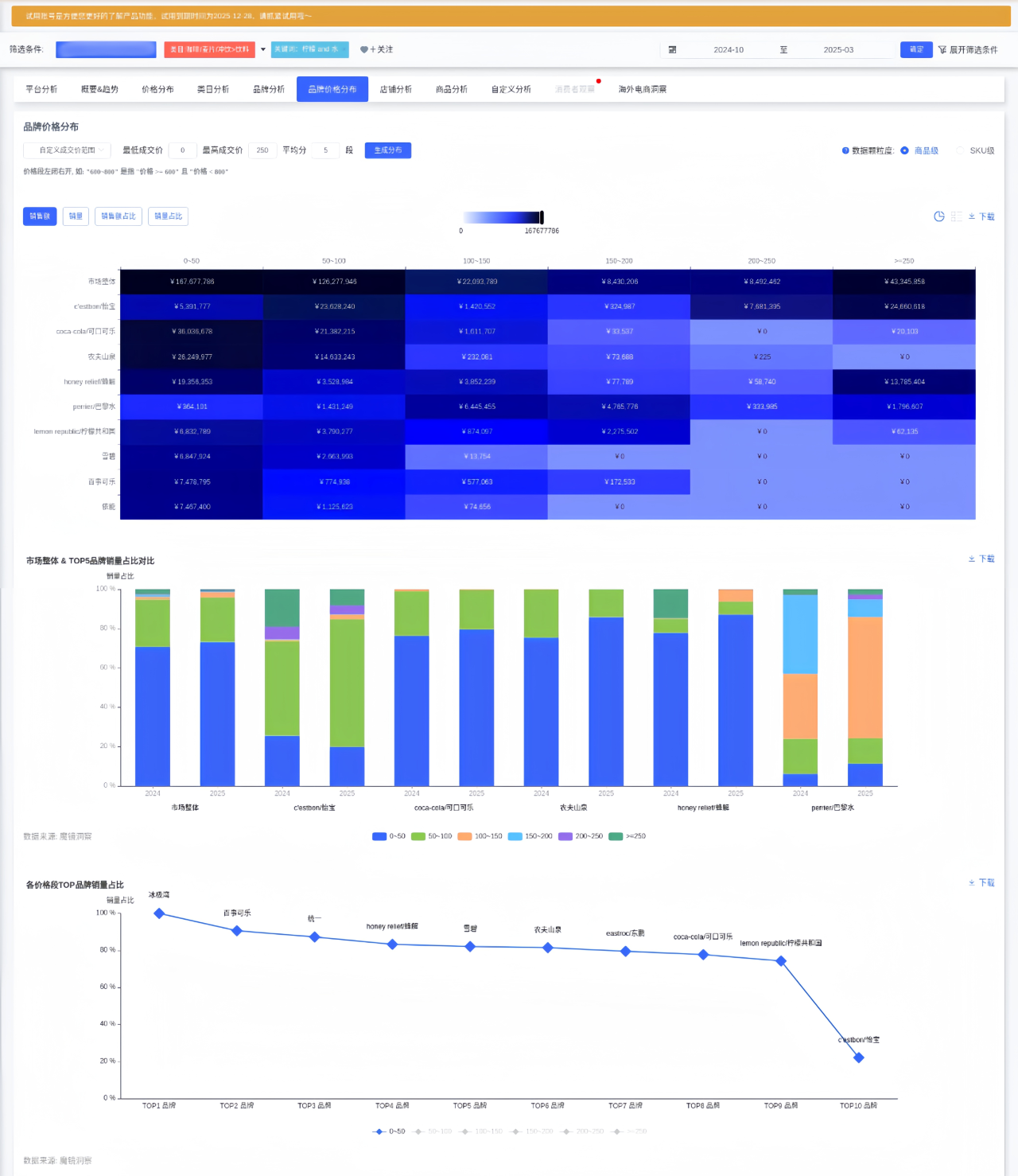Select the 商品级 data granularity radio
Viewport: 1018px width, 1176px height.
[904, 150]
